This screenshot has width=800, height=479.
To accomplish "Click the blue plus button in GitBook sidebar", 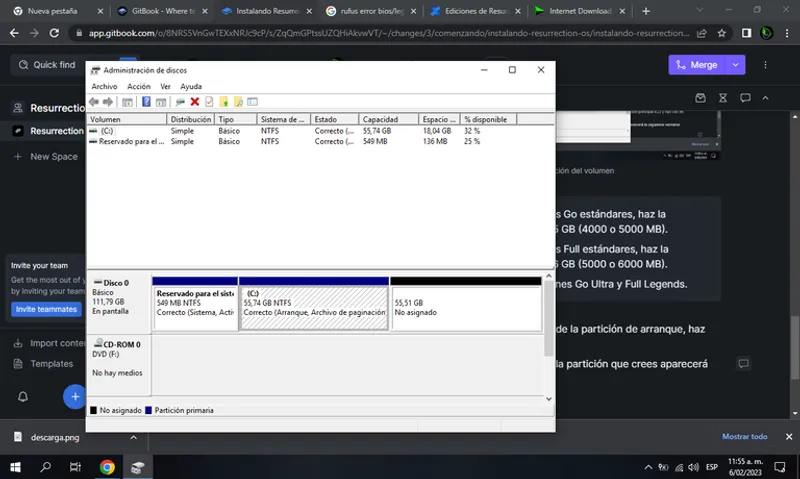I will click(74, 397).
